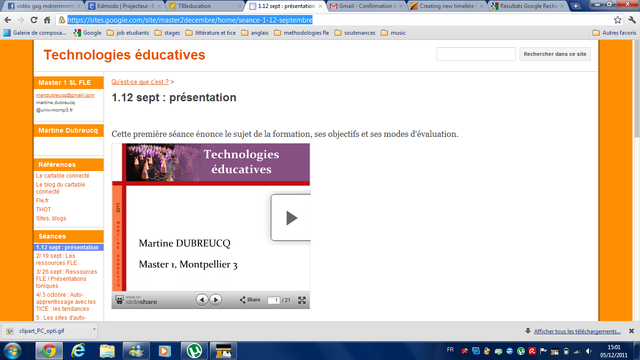Image resolution: width=640 pixels, height=360 pixels.
Task: Toggle slideshare fullscreen view
Action: [x=302, y=300]
